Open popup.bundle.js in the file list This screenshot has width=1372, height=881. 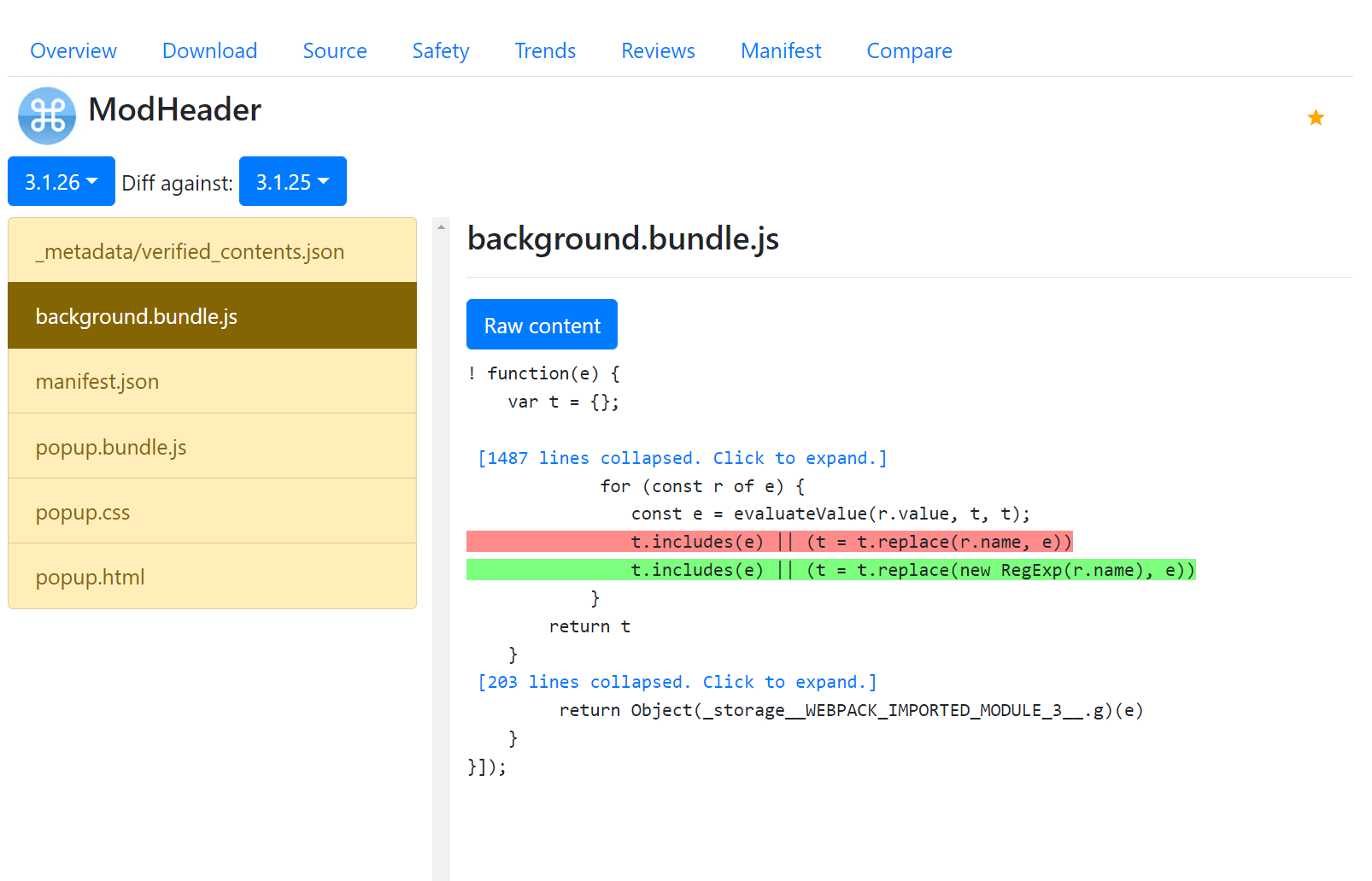pyautogui.click(x=212, y=446)
